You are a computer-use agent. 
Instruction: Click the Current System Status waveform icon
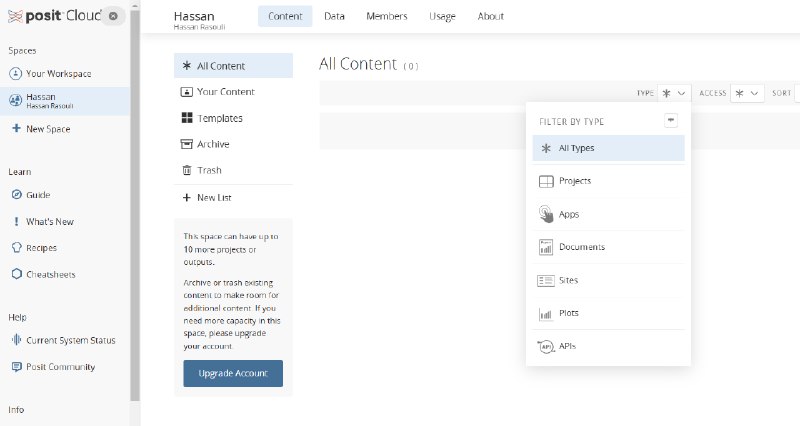tap(17, 340)
